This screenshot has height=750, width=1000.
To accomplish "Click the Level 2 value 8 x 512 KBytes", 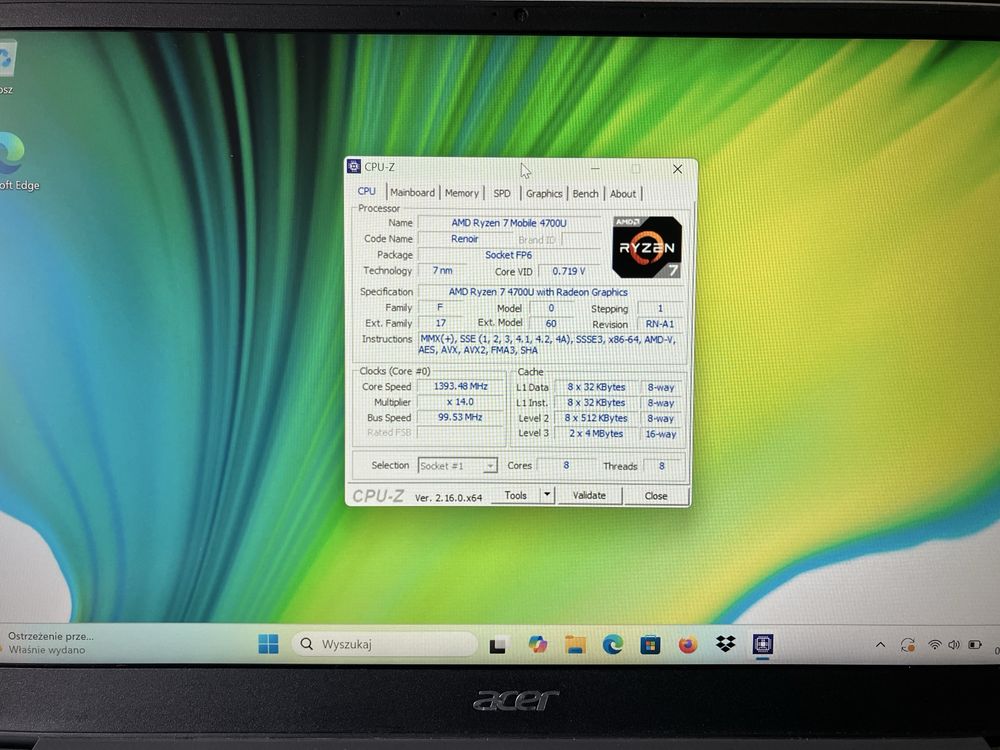I will (596, 418).
